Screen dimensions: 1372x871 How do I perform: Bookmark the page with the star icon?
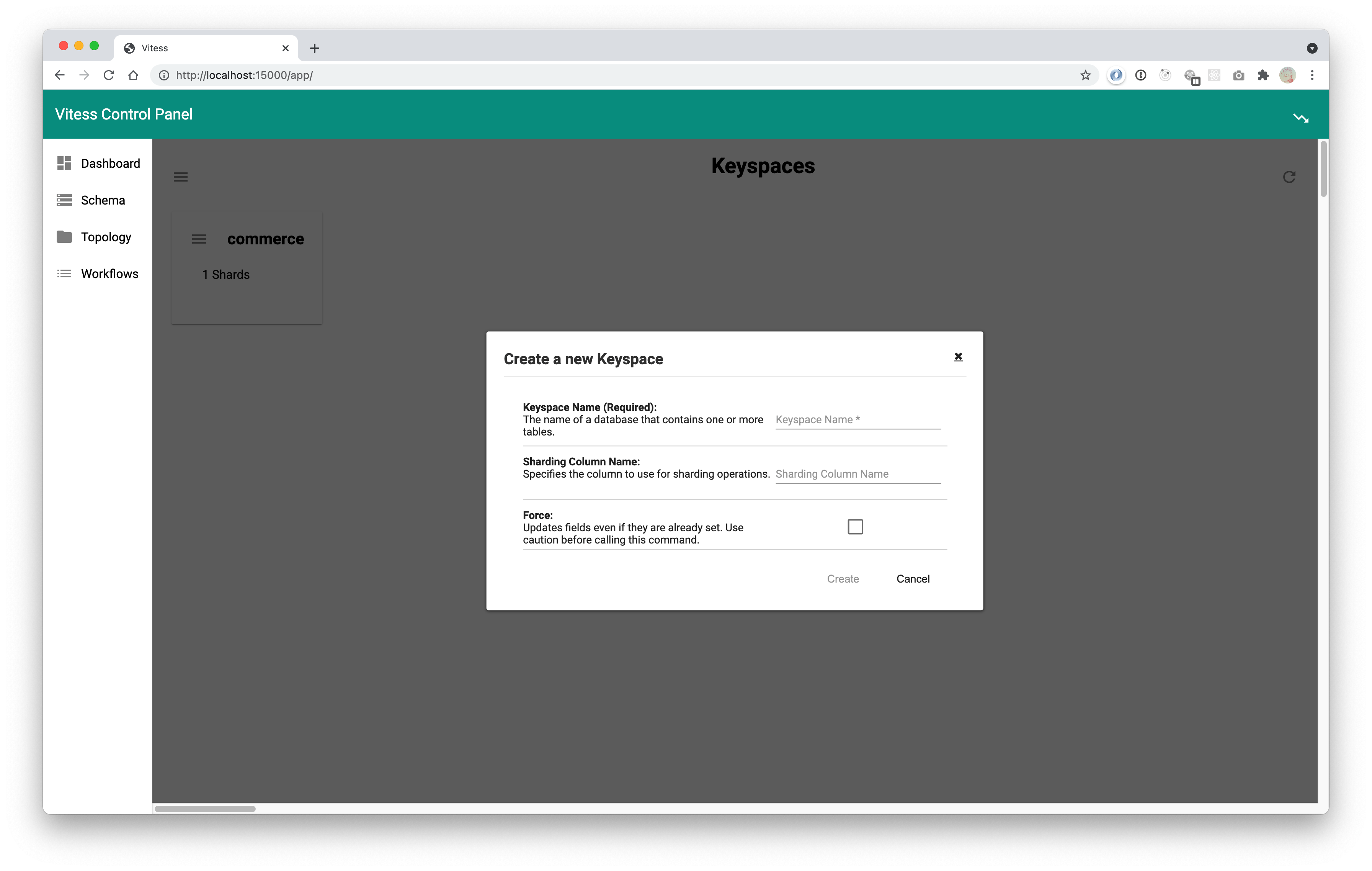point(1085,75)
